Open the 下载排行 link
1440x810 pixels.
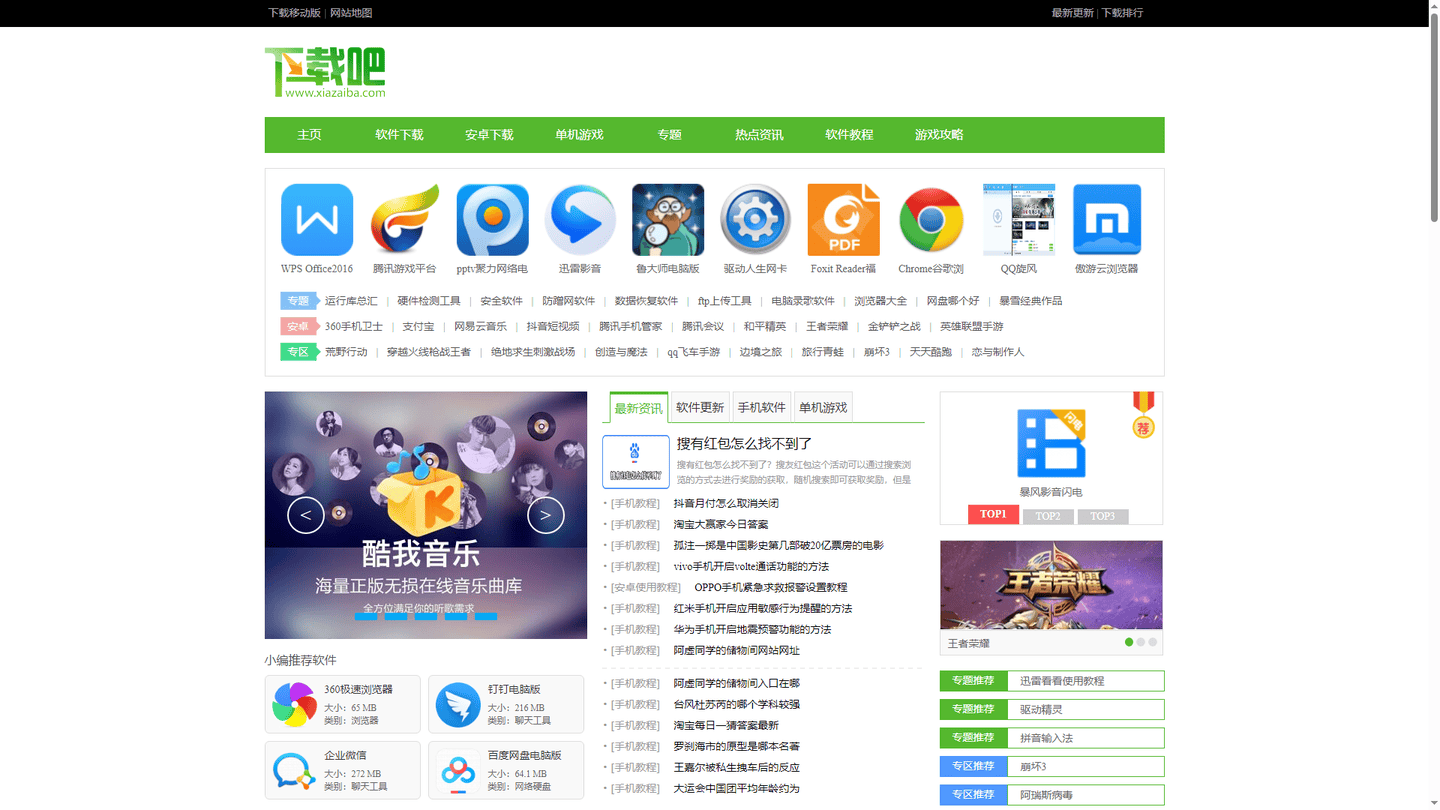tap(1122, 13)
